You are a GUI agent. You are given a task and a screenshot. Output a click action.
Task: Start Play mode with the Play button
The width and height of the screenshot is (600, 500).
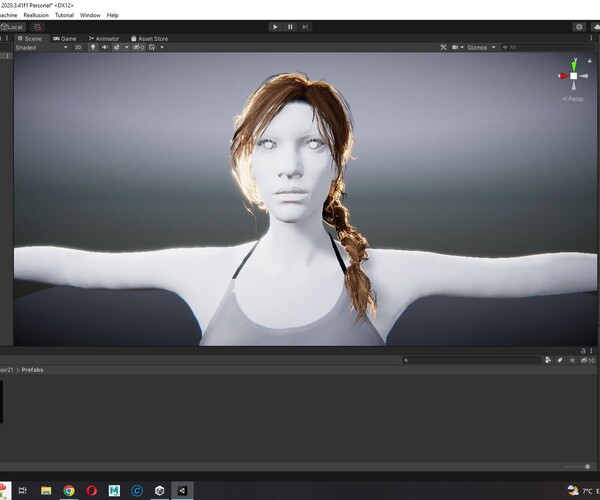click(x=275, y=27)
